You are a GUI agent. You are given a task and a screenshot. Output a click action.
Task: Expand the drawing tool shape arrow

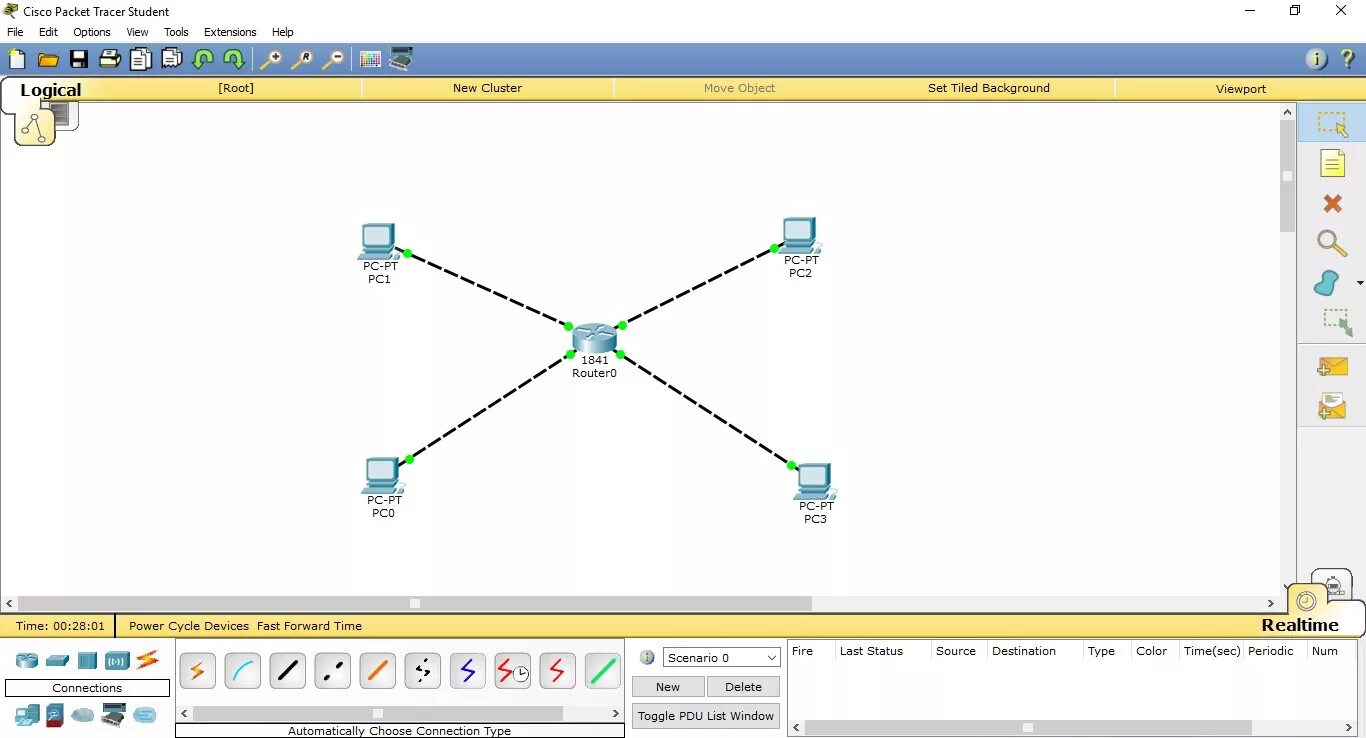click(x=1359, y=284)
